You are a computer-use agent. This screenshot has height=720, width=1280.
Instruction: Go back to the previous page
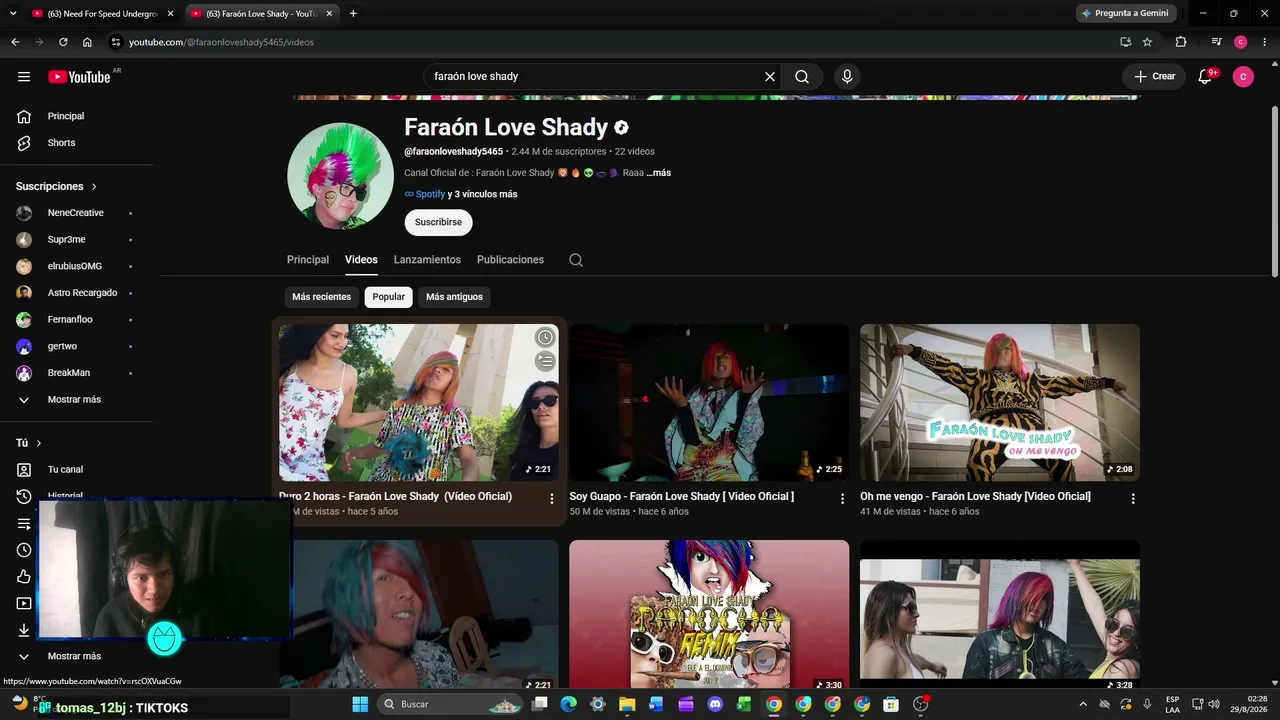click(15, 42)
